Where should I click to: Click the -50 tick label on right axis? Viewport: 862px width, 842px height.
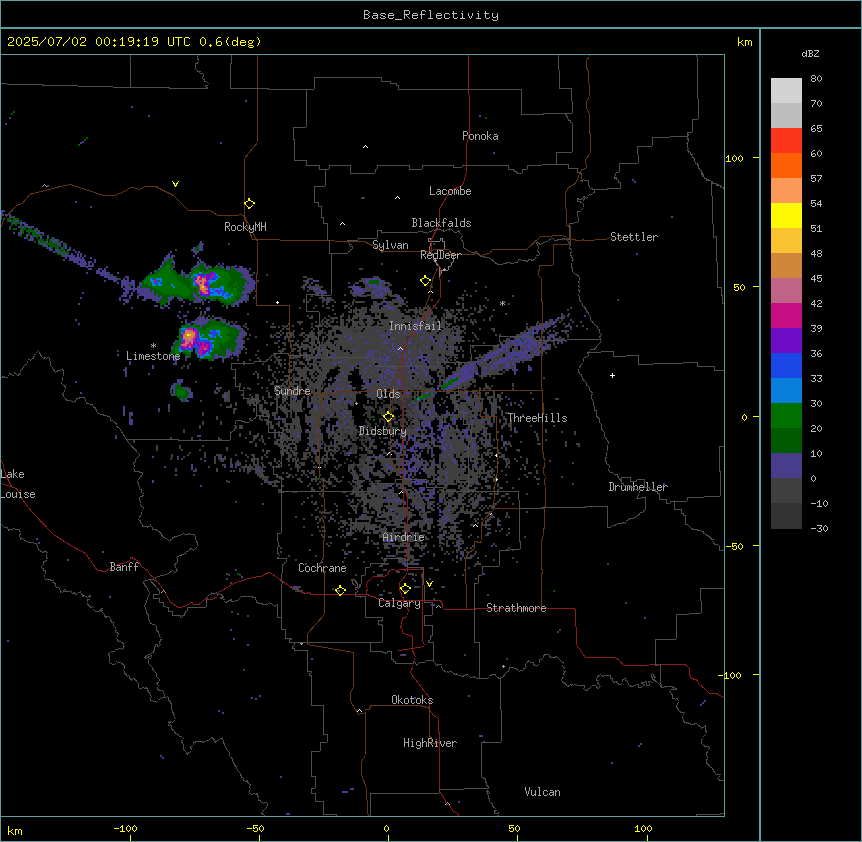[x=734, y=546]
